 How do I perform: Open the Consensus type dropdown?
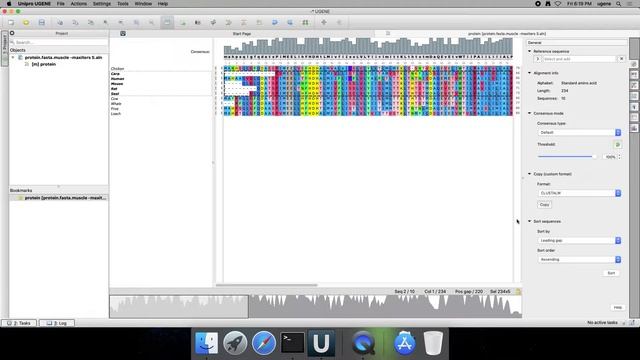579,132
